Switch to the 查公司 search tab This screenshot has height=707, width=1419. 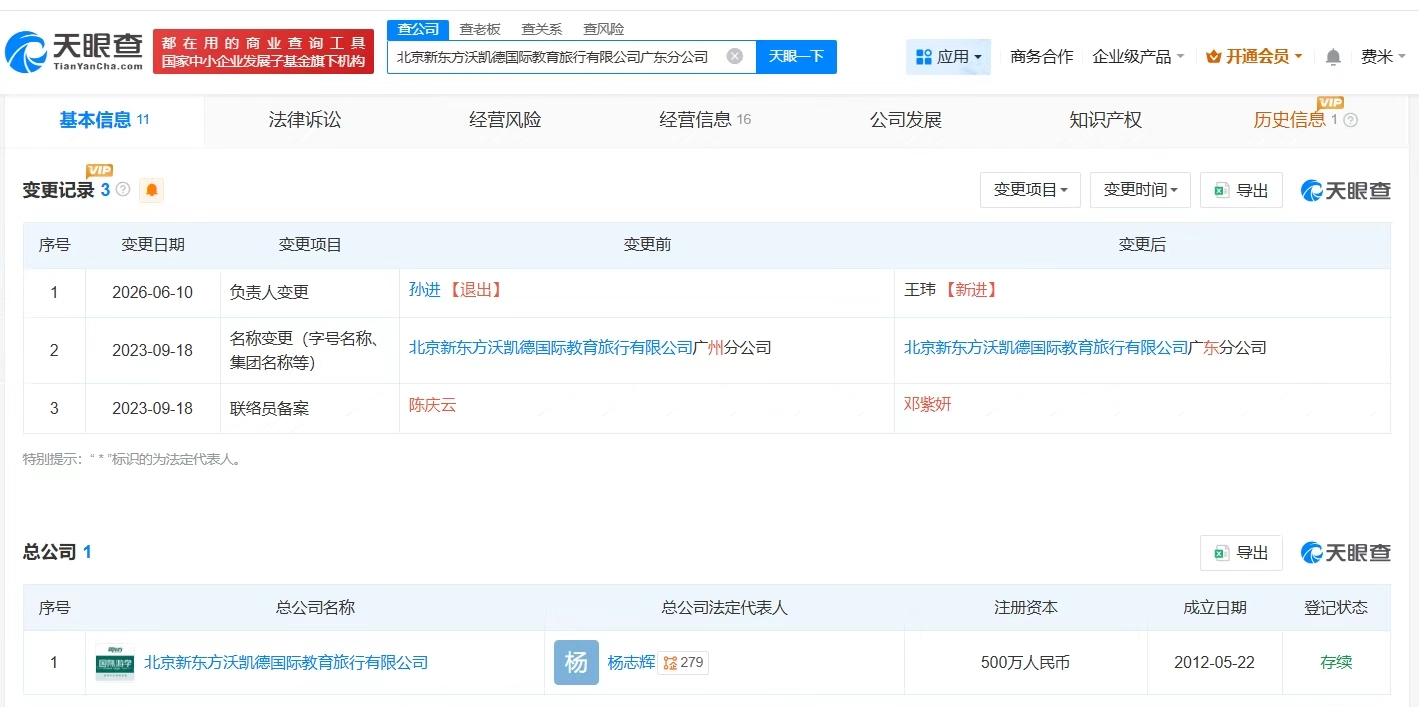(x=418, y=29)
